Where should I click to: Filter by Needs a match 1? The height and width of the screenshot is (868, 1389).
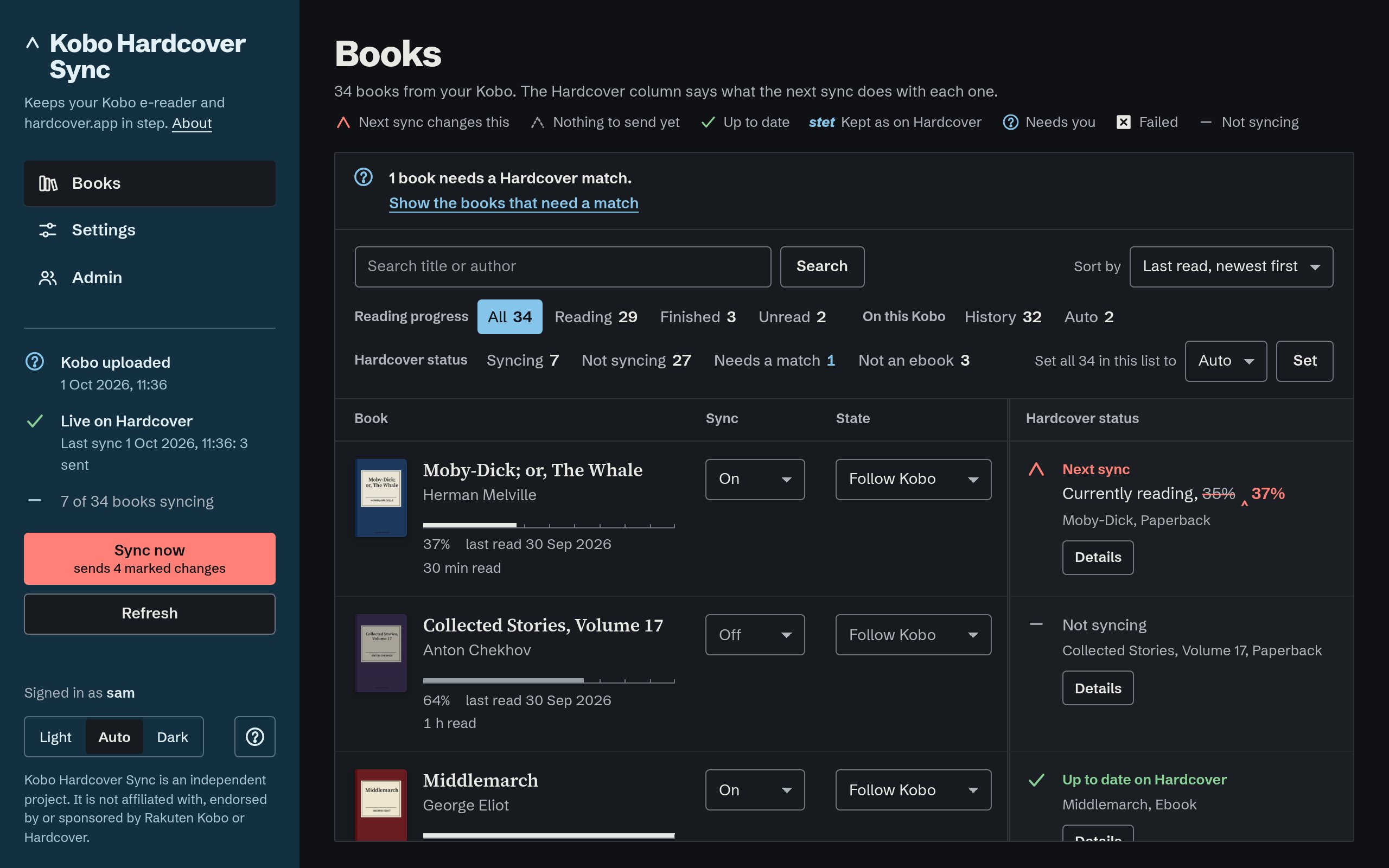click(774, 361)
